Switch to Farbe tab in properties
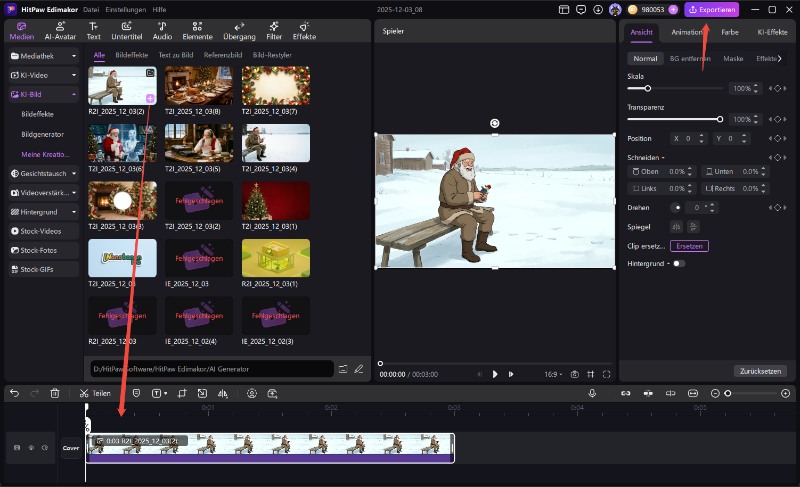Viewport: 800px width, 487px height. [x=730, y=32]
